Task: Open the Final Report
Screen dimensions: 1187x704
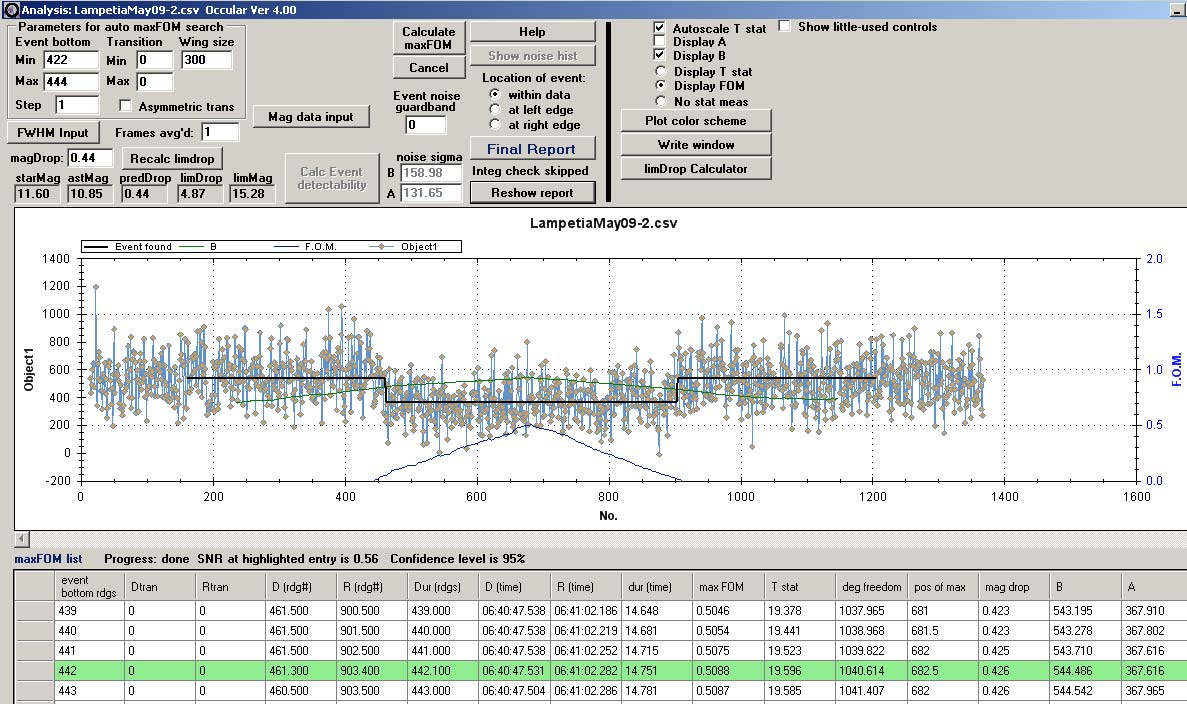Action: tap(531, 149)
